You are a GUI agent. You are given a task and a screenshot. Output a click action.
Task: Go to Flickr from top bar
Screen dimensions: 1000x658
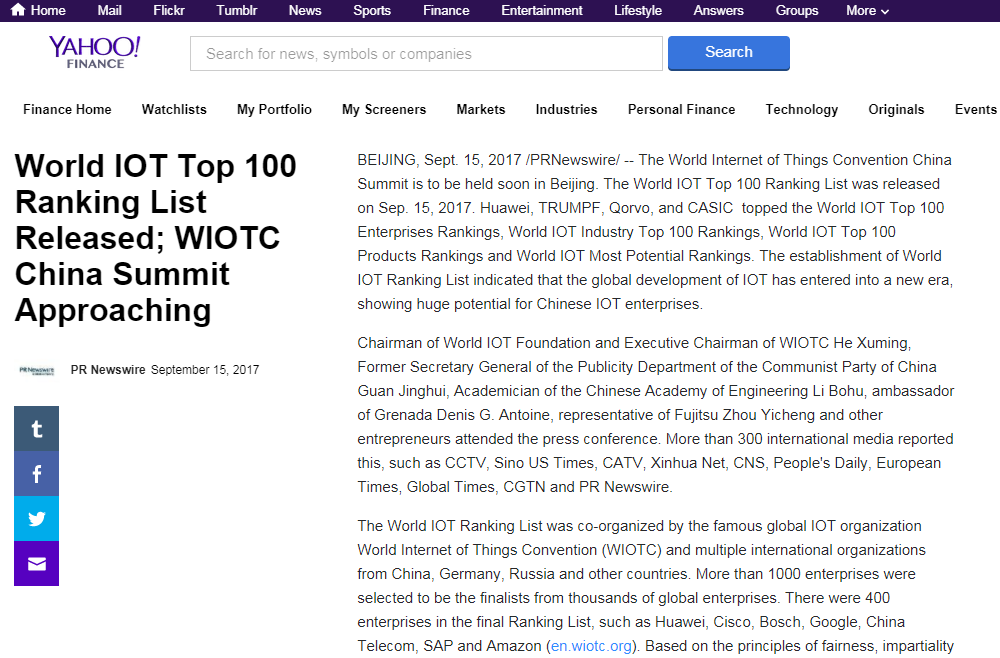point(169,10)
